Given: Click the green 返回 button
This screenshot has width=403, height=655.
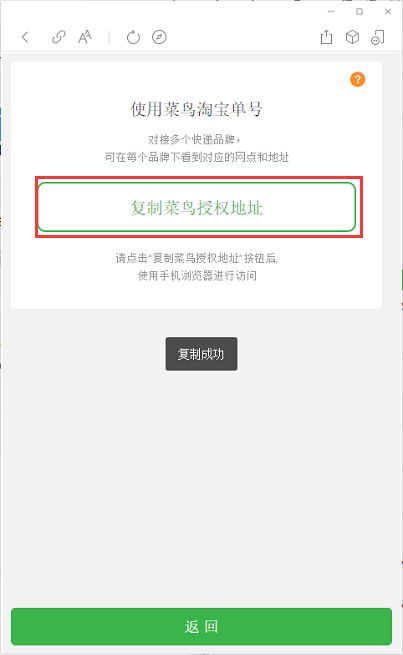Looking at the screenshot, I should (x=201, y=626).
